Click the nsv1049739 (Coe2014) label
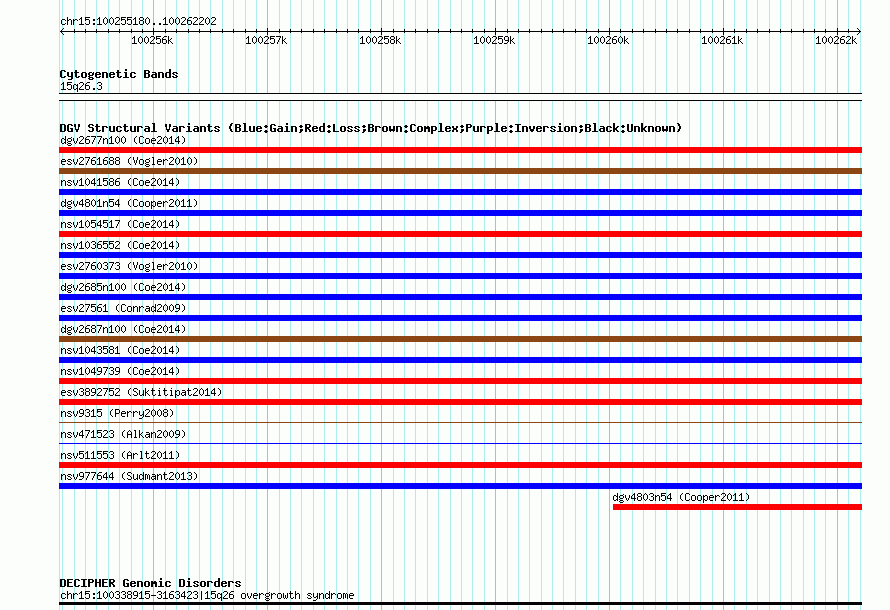 pyautogui.click(x=120, y=371)
